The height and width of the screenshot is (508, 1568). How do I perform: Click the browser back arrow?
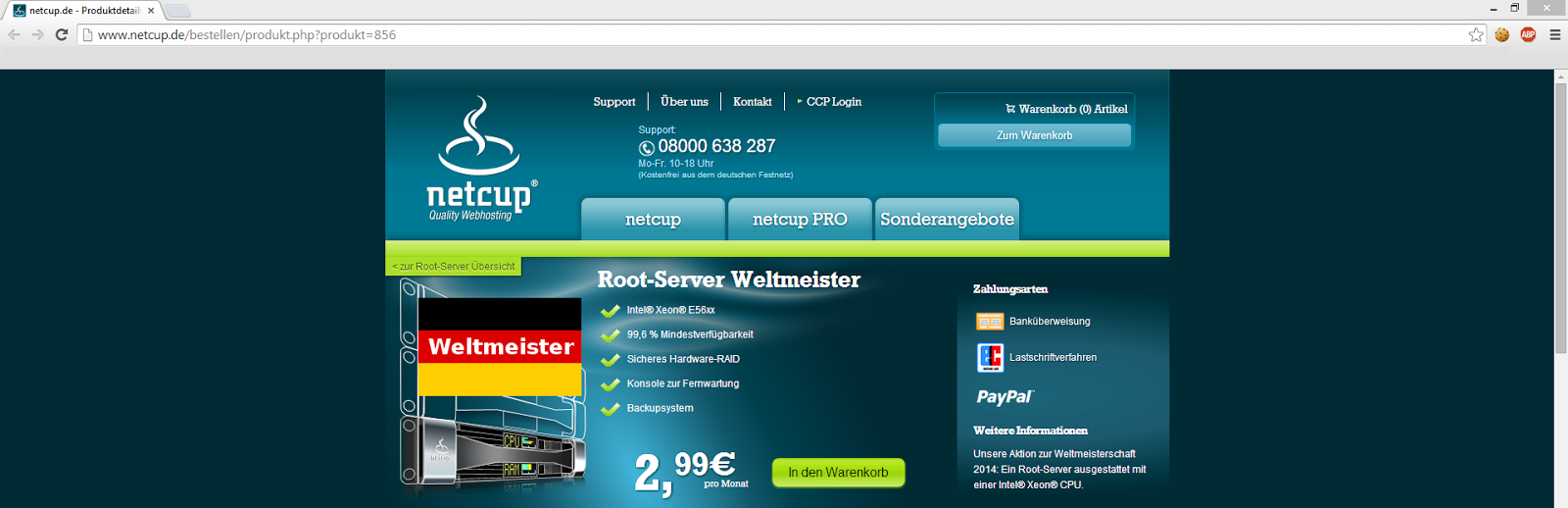[x=14, y=34]
